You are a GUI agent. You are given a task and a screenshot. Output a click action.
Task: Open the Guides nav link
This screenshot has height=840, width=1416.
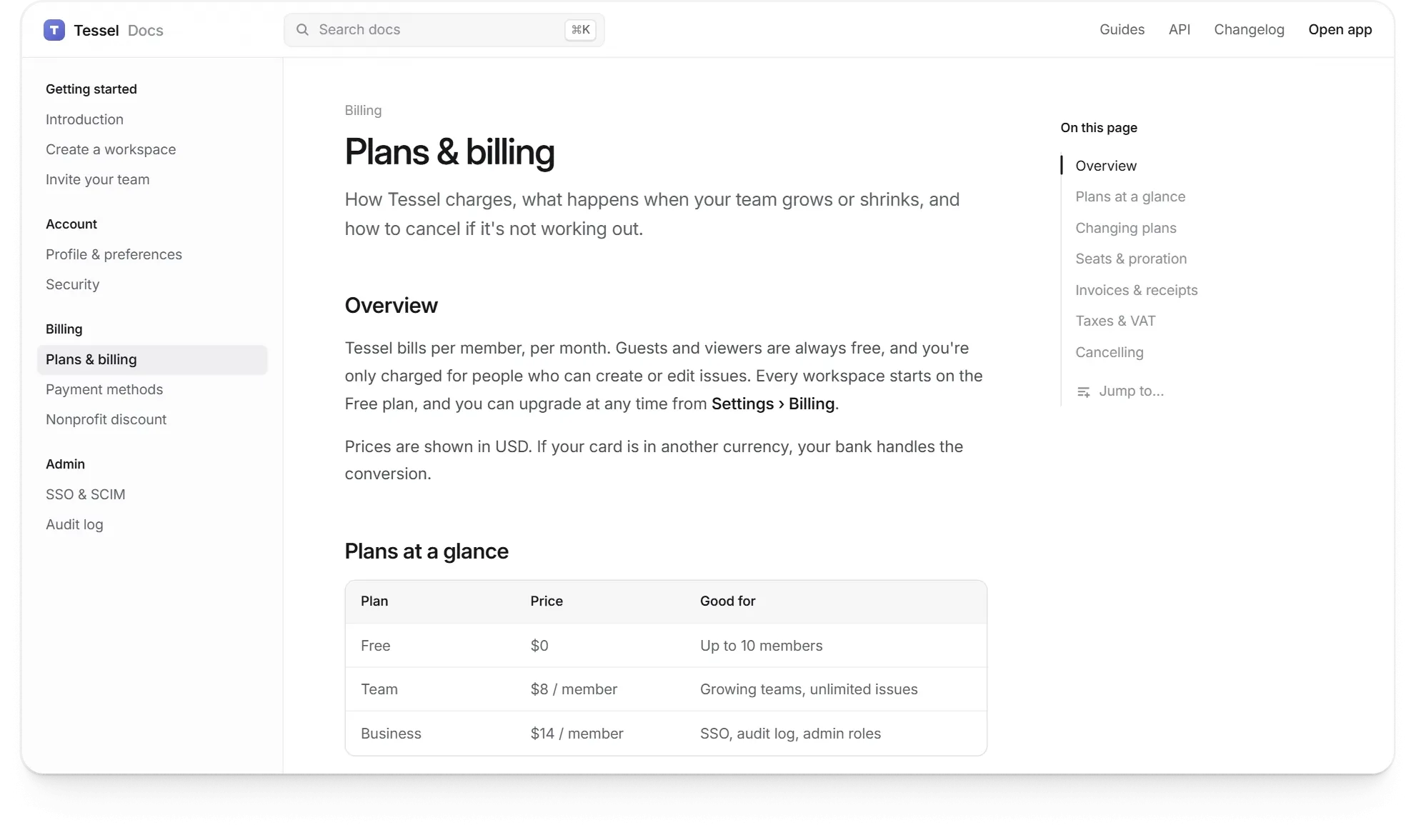pos(1122,30)
